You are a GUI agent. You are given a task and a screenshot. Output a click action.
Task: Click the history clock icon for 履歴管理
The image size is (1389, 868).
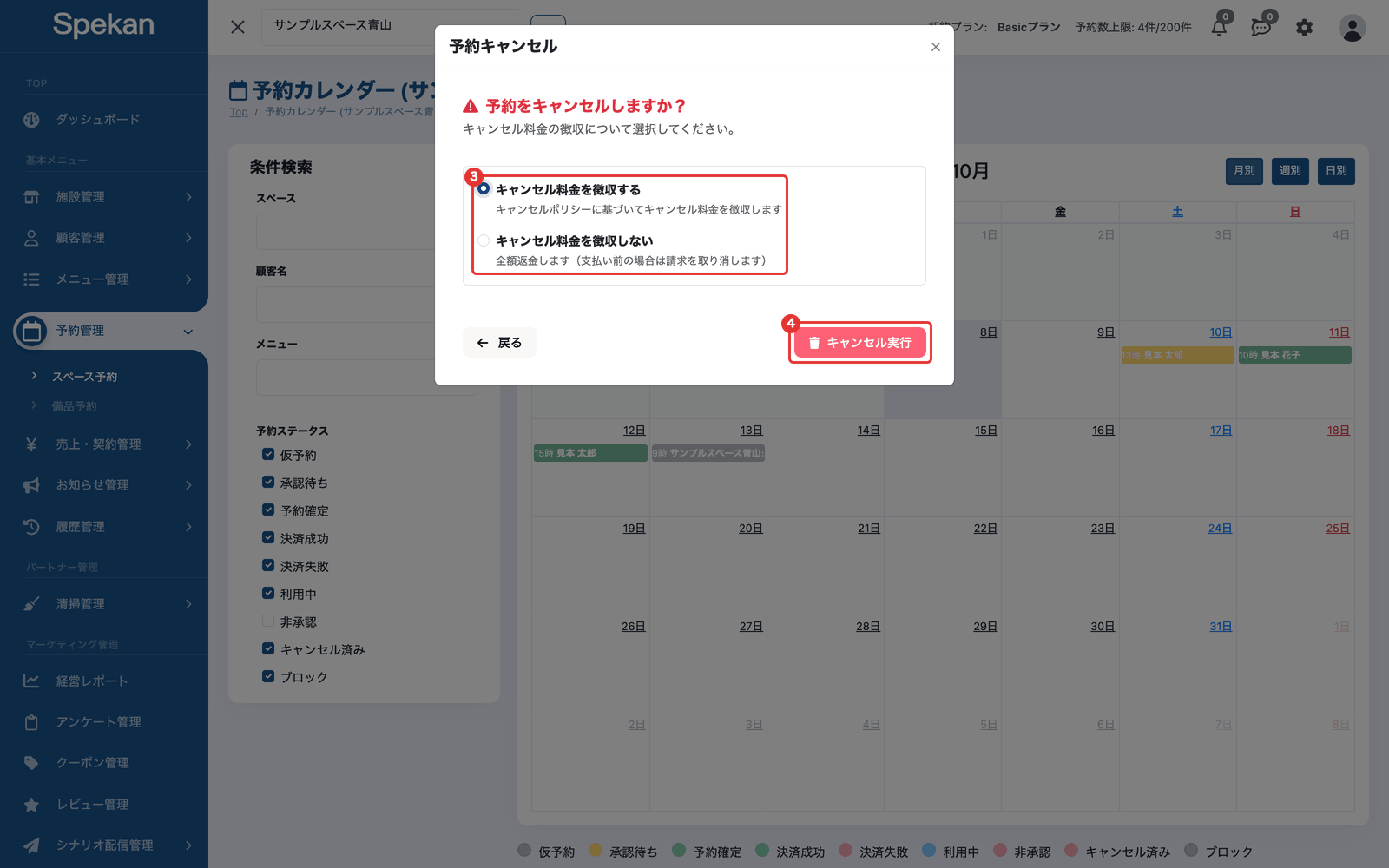click(31, 527)
